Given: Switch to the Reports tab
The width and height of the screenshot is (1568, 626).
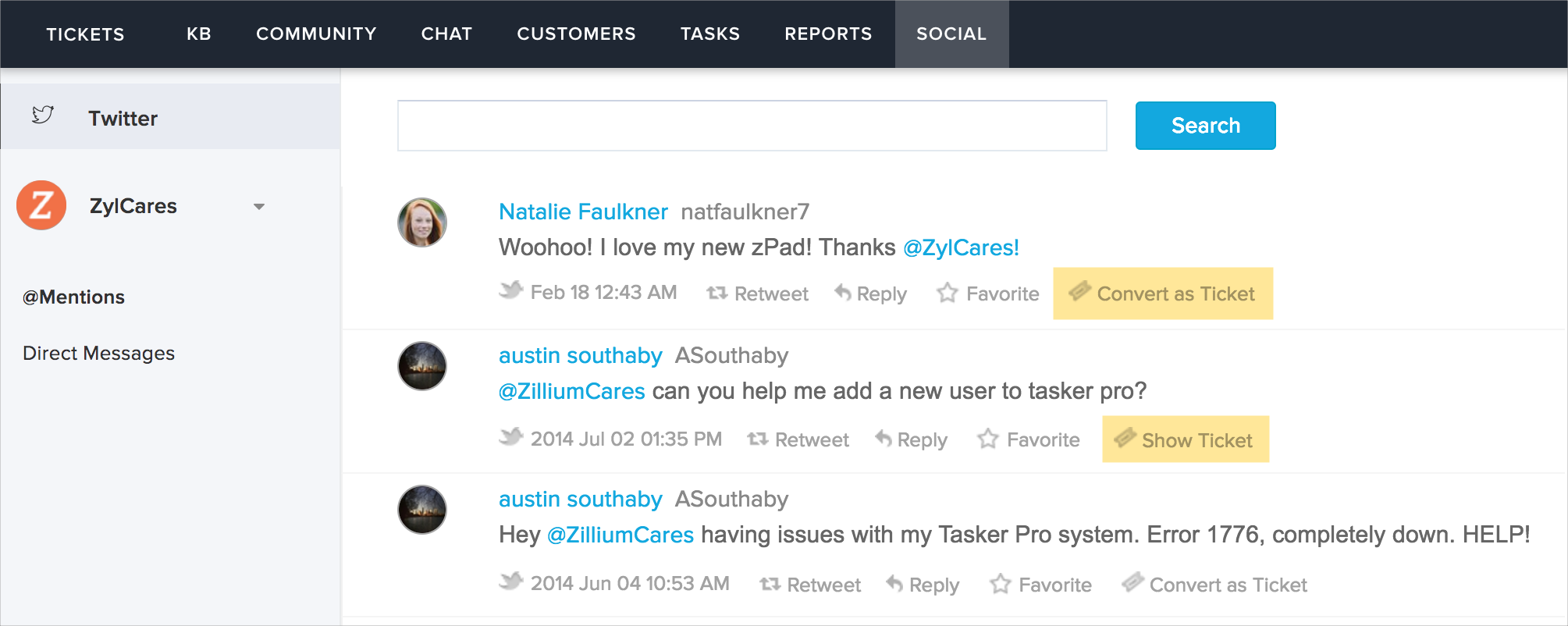Looking at the screenshot, I should (x=828, y=34).
